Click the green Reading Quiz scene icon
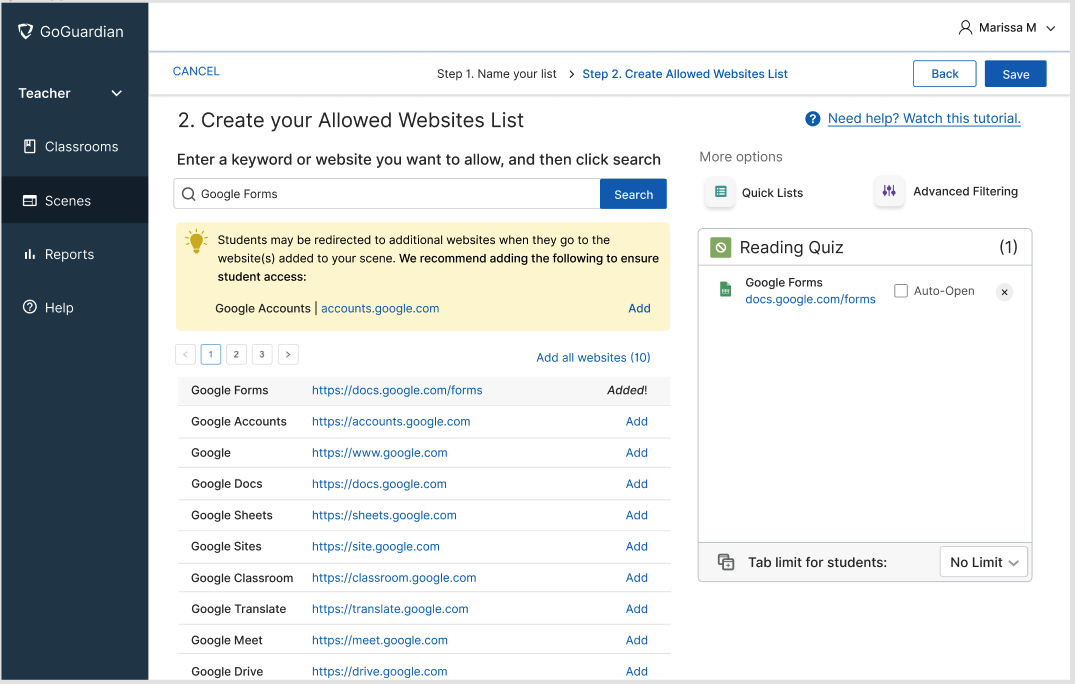The height and width of the screenshot is (684, 1075). pyautogui.click(x=721, y=247)
